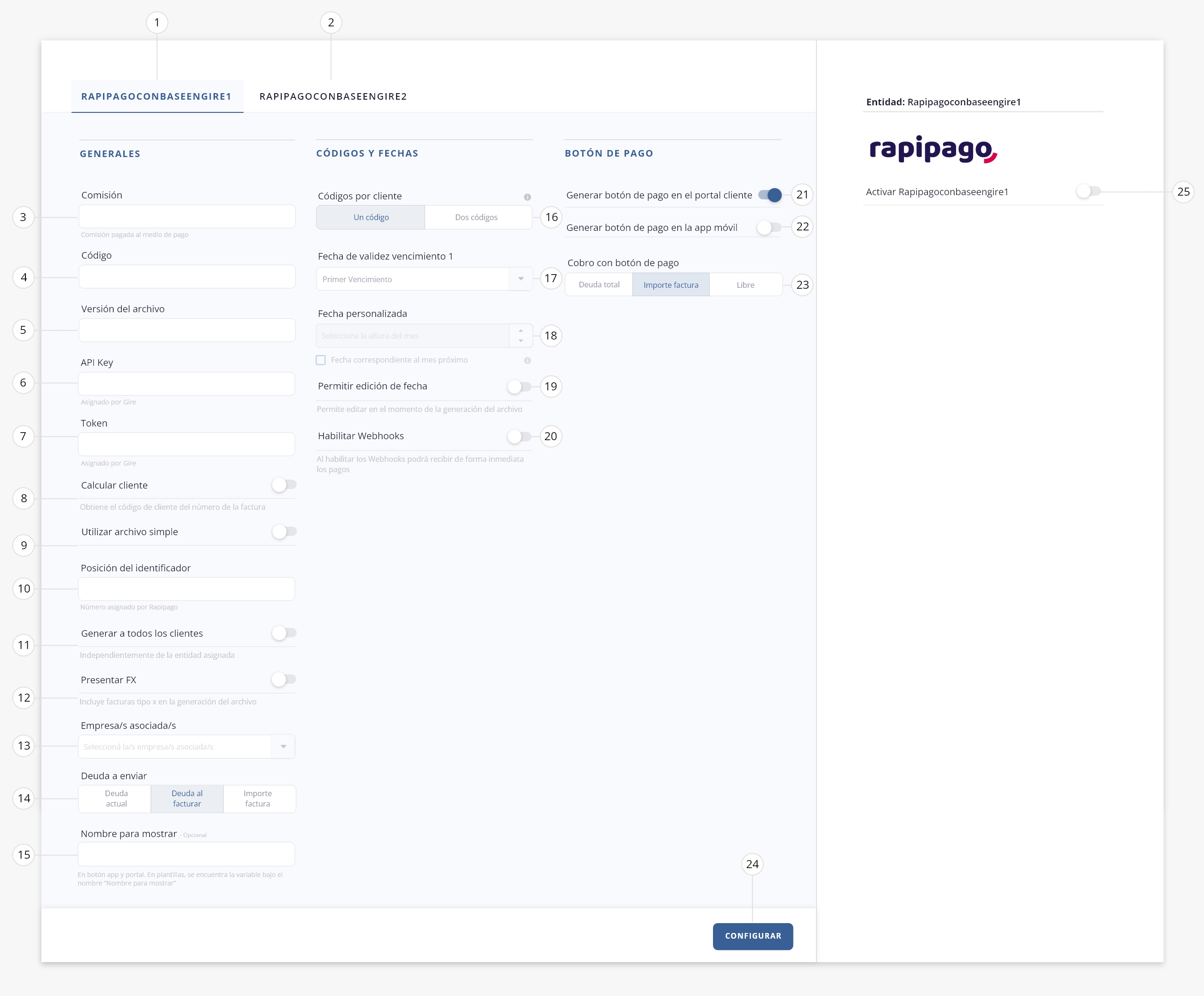Select Importe factura under Deuda a enviar
Image resolution: width=1204 pixels, height=996 pixels.
coord(257,799)
